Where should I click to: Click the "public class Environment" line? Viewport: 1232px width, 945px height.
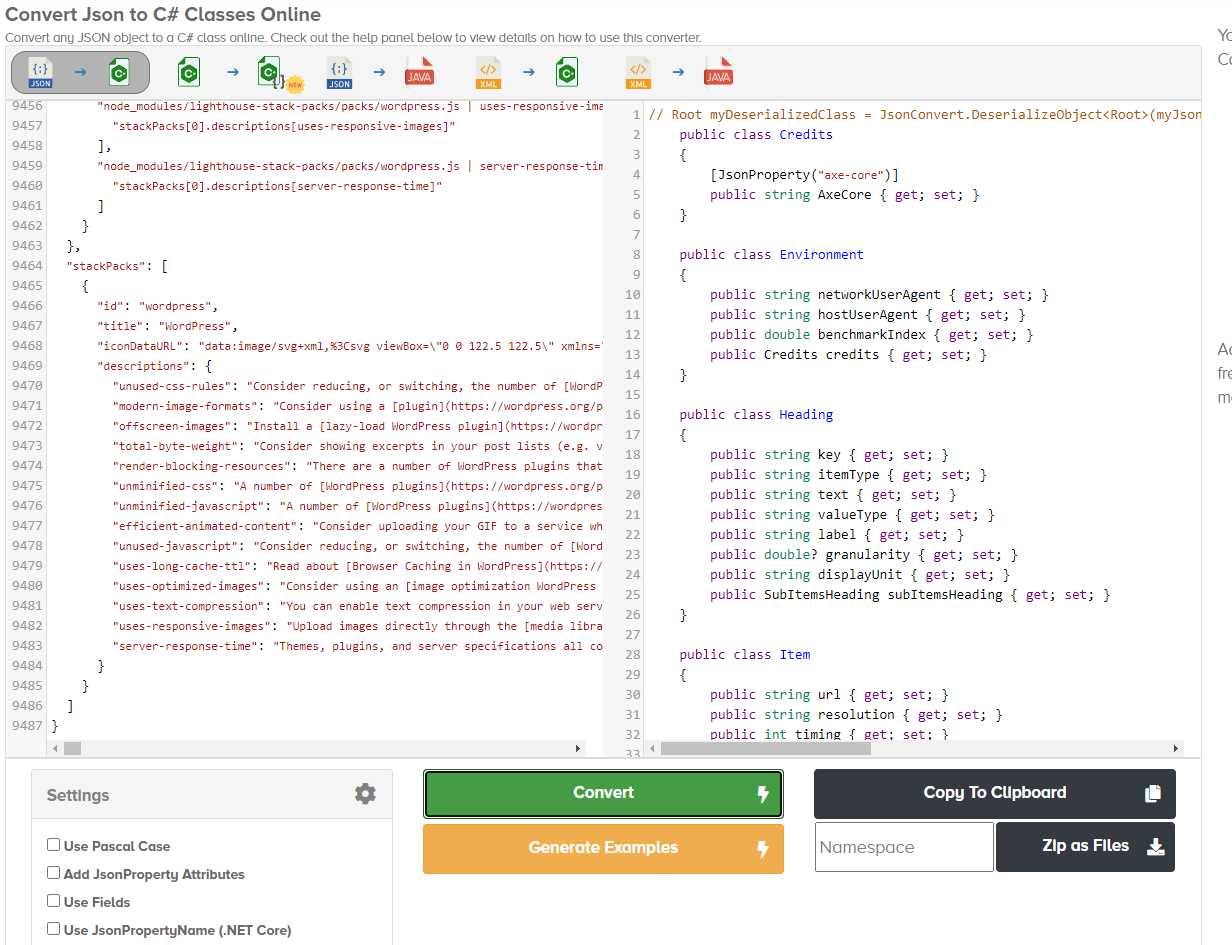pos(772,254)
